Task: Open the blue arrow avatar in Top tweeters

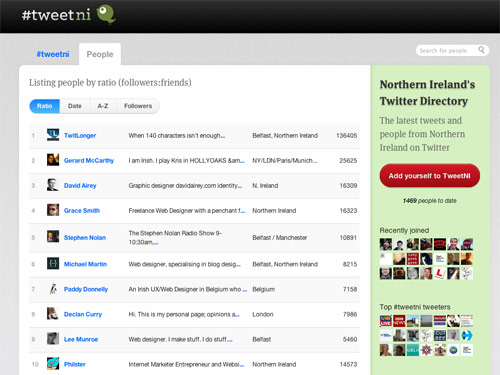Action: [x=467, y=335]
